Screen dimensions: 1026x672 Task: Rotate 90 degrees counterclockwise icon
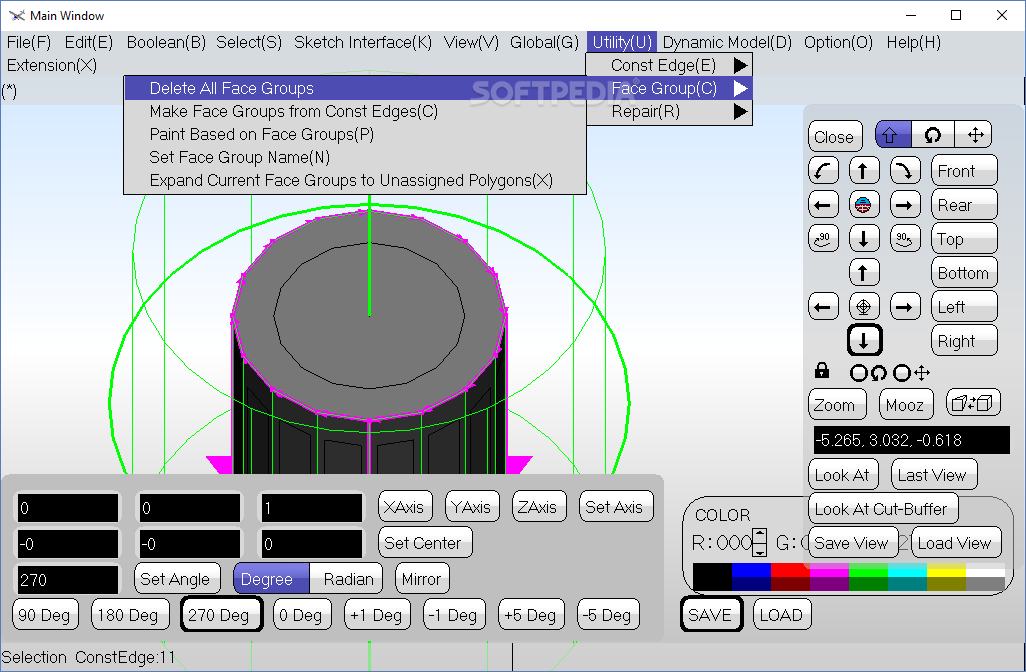(x=823, y=238)
